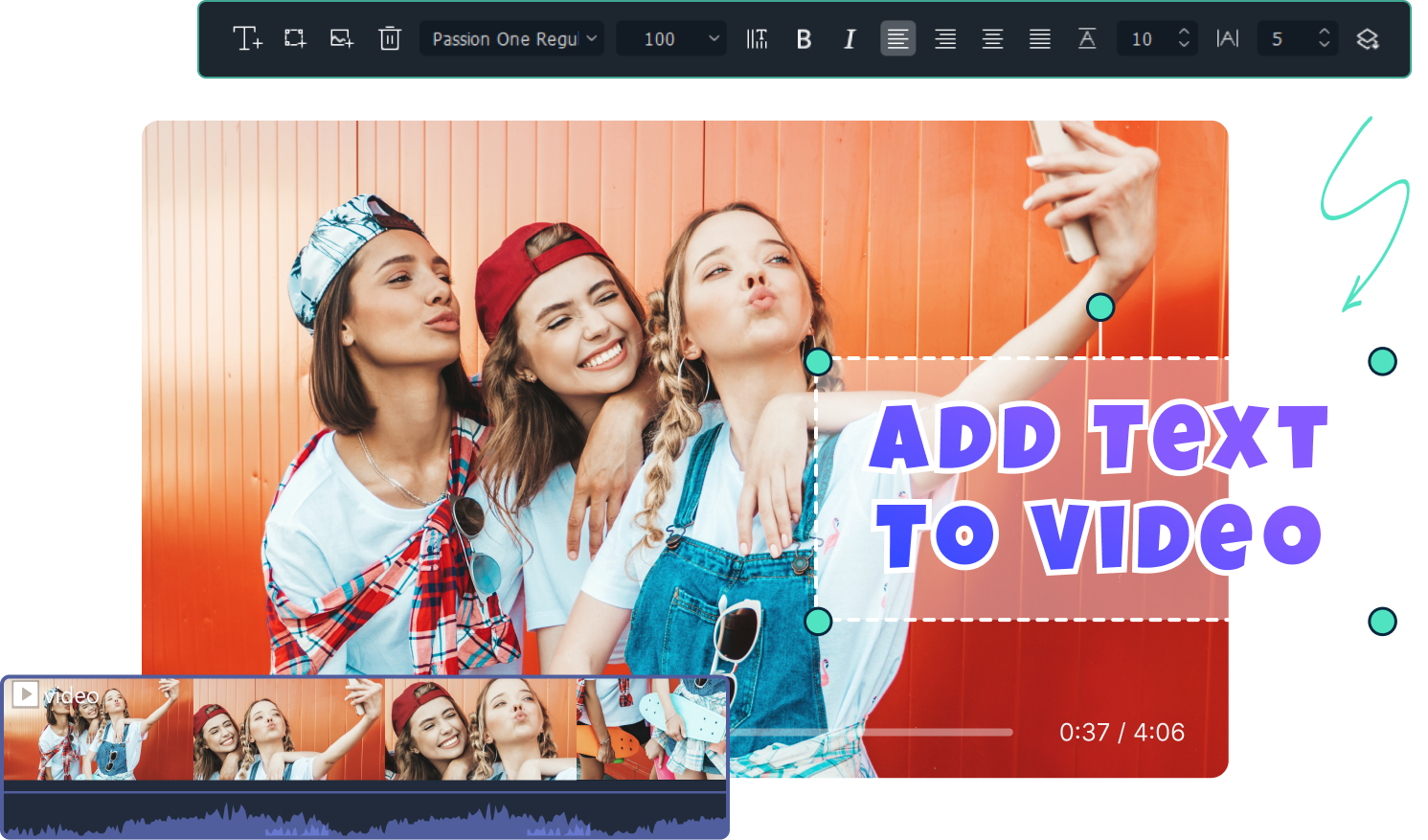
Task: Select the skateboard thumbnail in timeline
Action: point(651,729)
